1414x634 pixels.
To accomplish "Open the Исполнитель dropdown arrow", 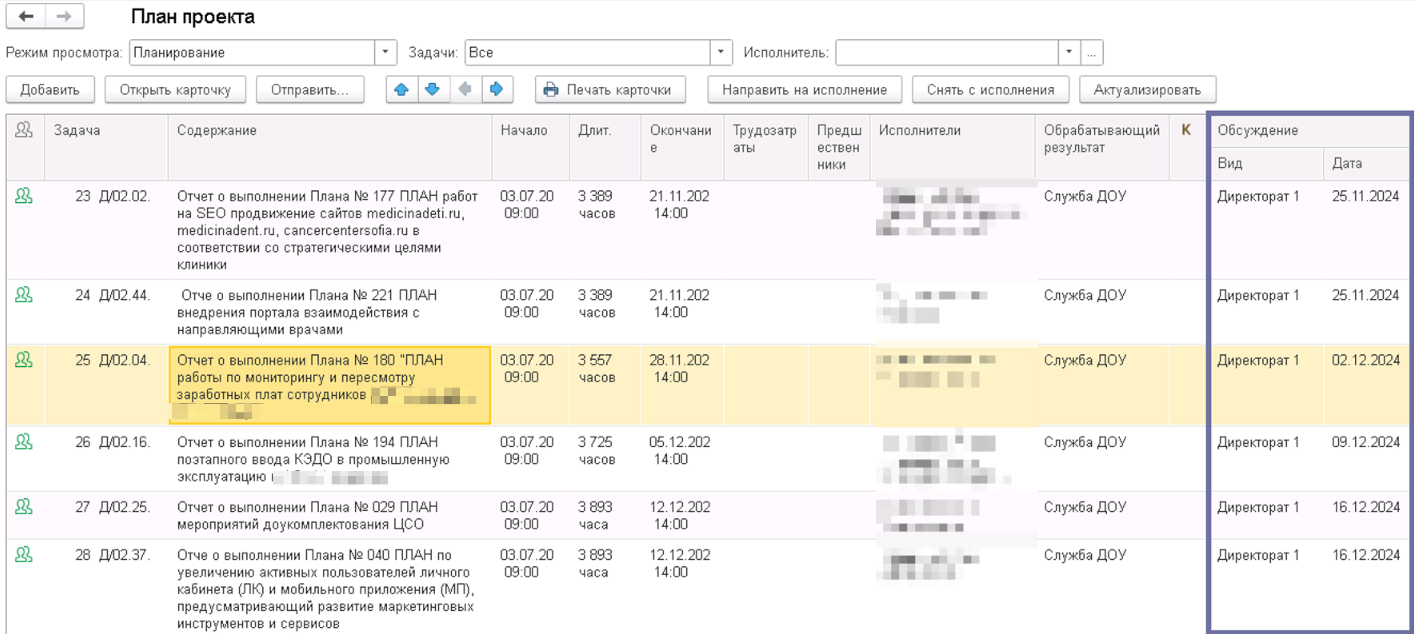I will point(1070,52).
